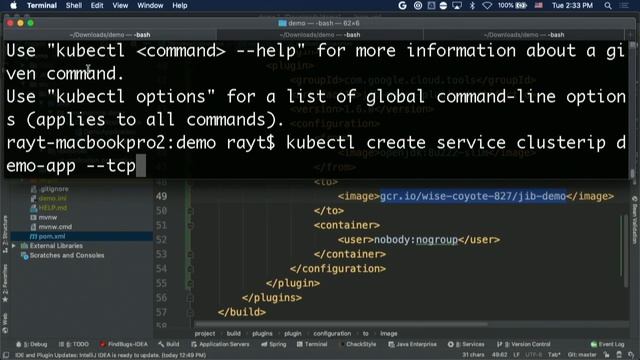Screen dimensions: 640x360
Task: Open the CheckStyle tool window
Action: (x=358, y=344)
